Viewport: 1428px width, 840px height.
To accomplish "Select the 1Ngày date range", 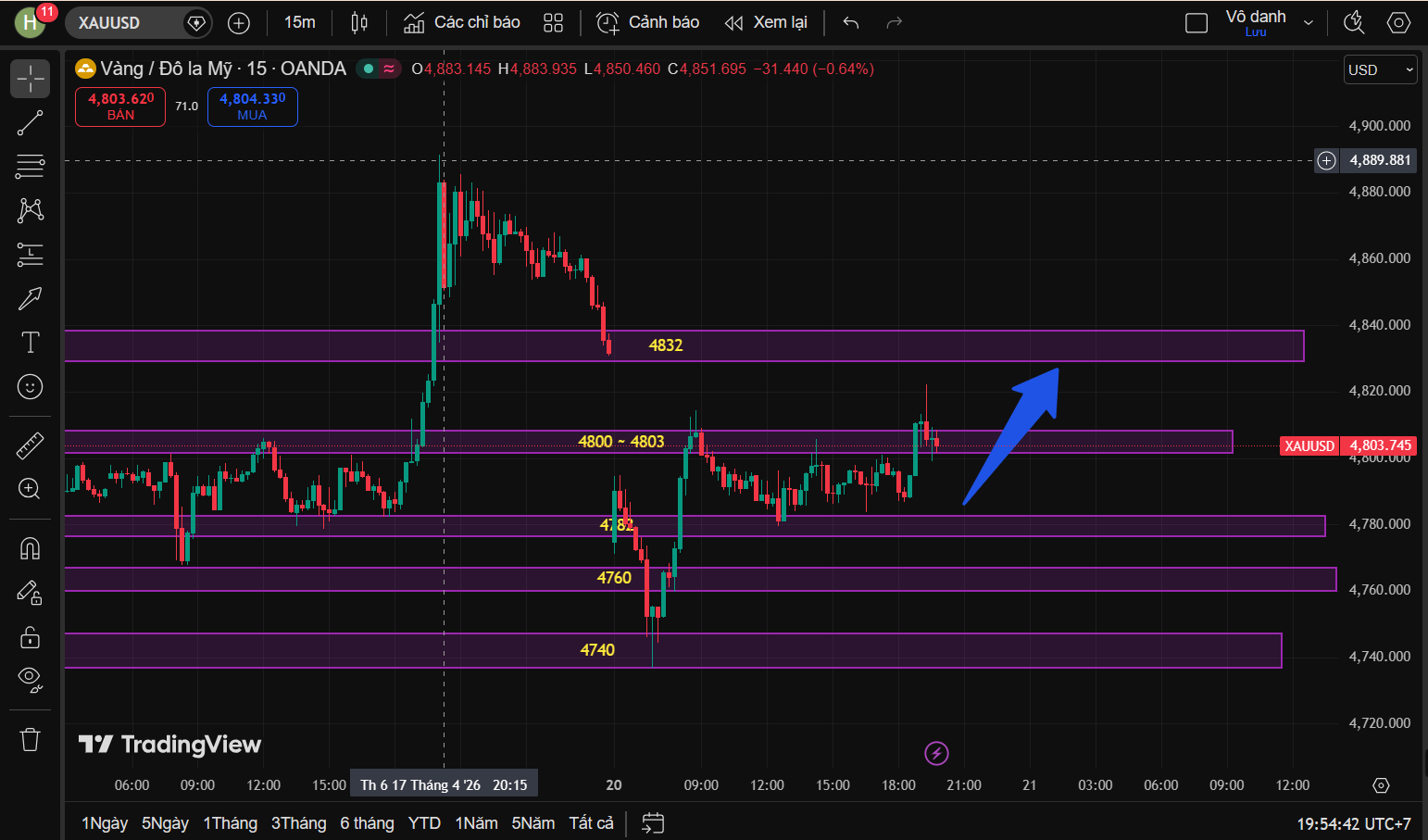I will coord(105,823).
